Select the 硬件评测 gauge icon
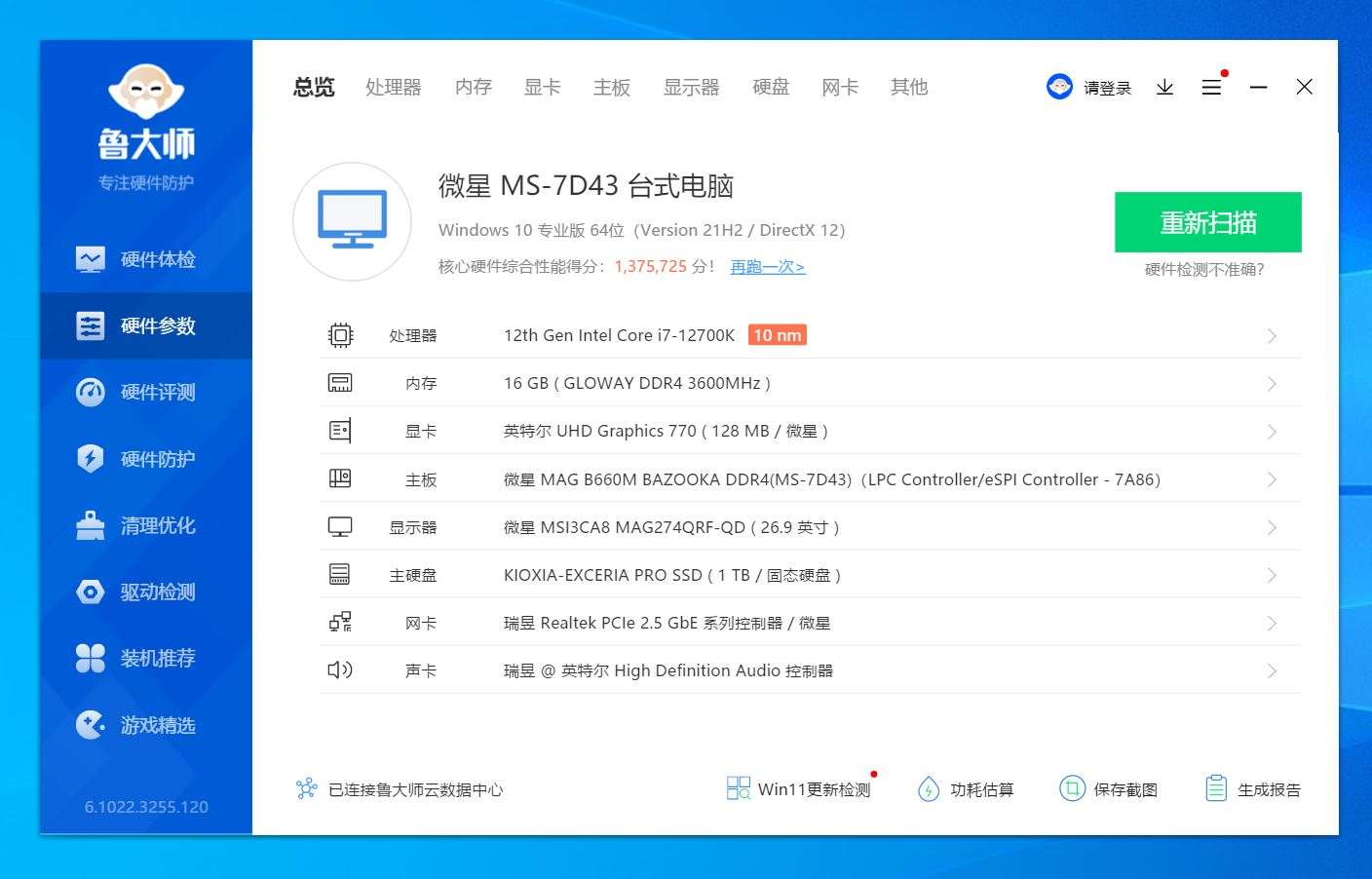1372x879 pixels. [91, 393]
